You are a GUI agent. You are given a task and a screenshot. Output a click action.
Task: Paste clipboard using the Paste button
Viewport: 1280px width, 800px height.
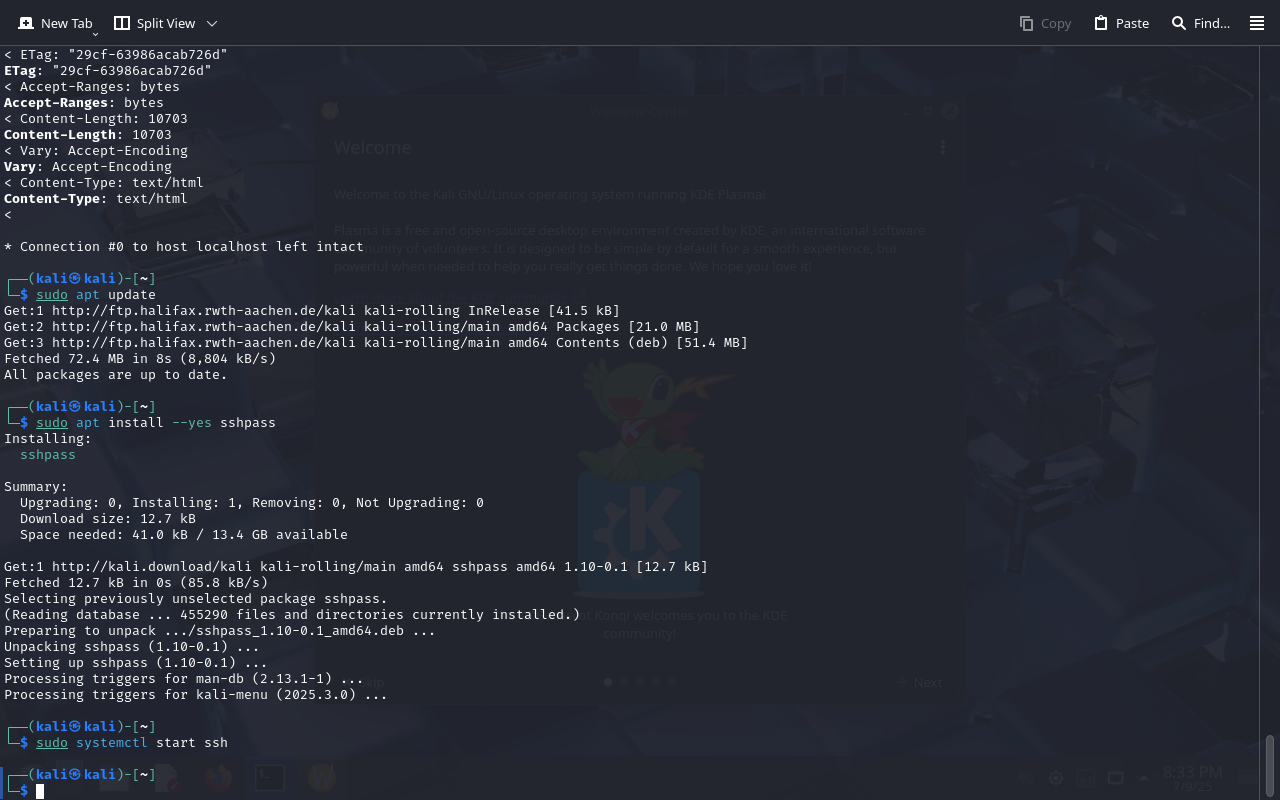[x=1121, y=23]
